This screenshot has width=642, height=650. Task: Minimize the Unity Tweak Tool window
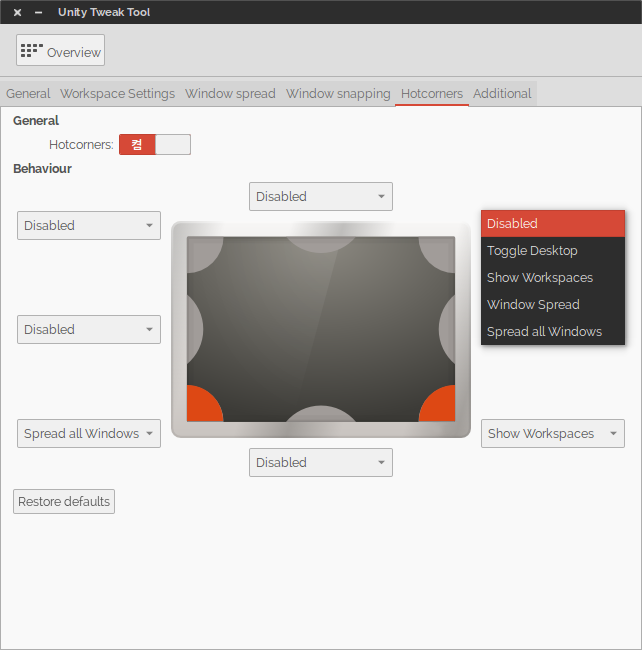pyautogui.click(x=39, y=12)
